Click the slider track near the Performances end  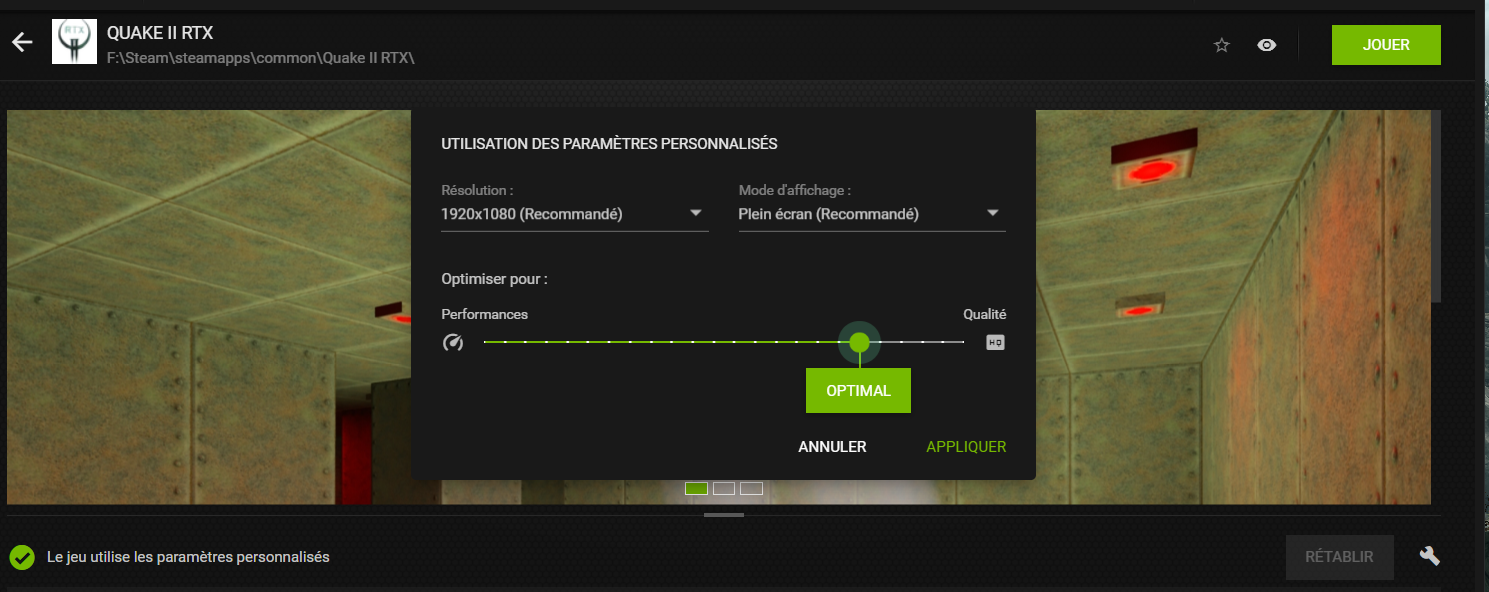point(506,342)
